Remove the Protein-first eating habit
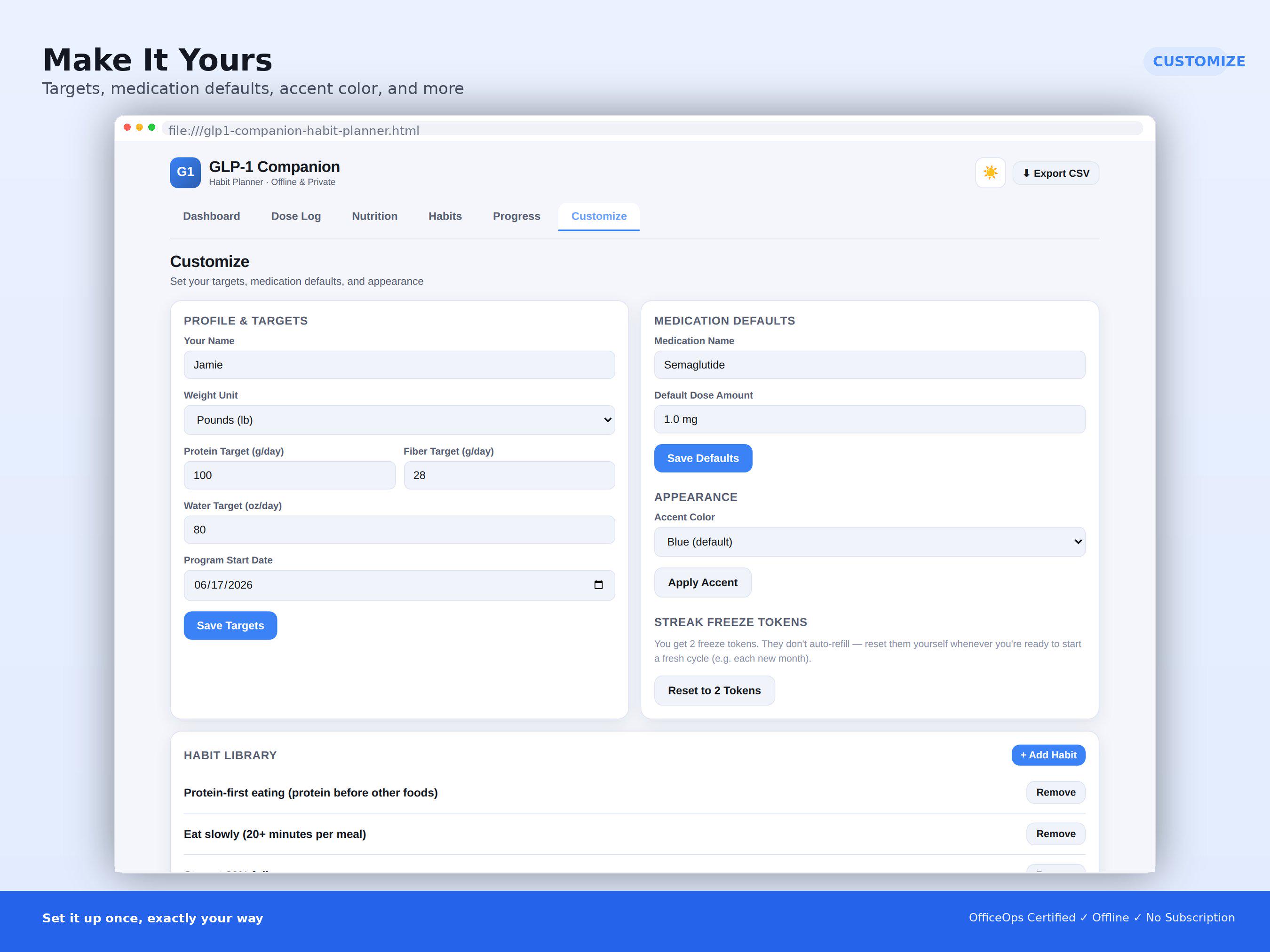 pyautogui.click(x=1055, y=793)
